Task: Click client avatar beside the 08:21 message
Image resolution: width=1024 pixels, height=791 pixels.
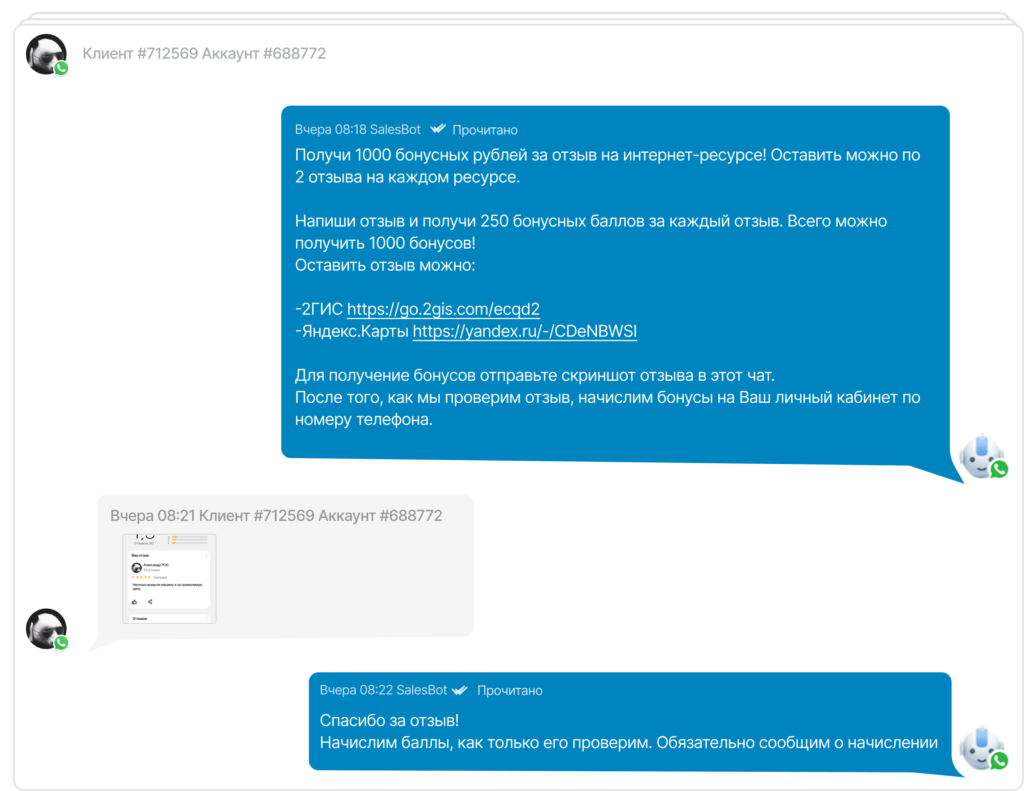Action: click(x=45, y=628)
